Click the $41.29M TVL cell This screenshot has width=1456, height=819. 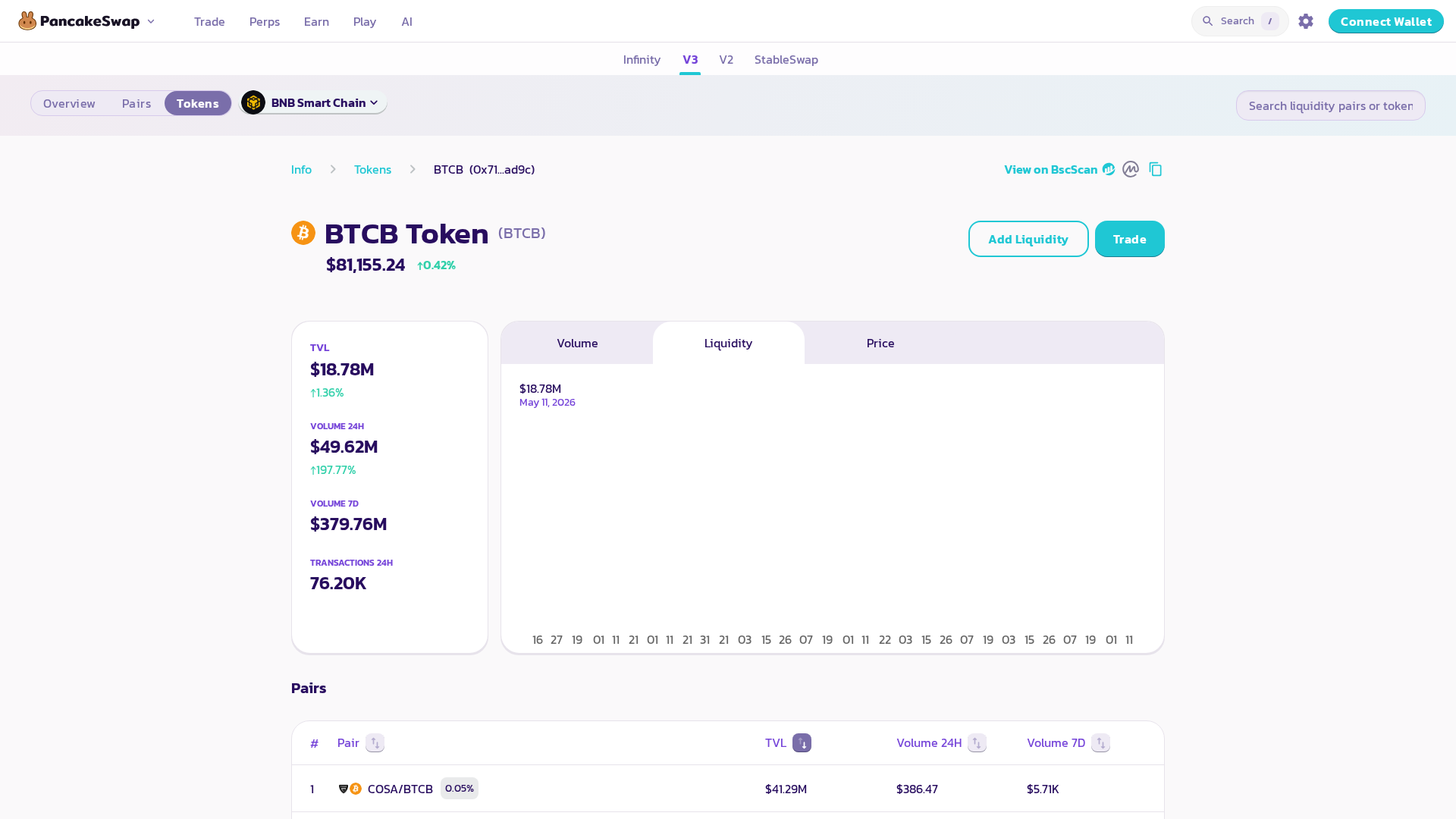point(786,789)
